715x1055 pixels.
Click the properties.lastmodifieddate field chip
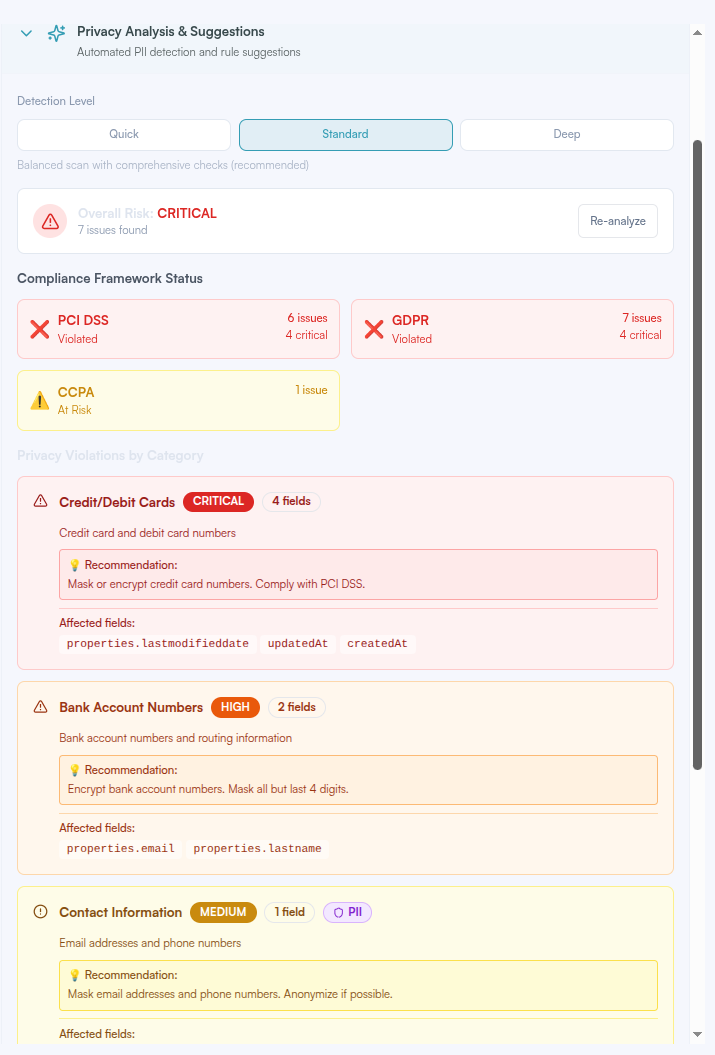coord(158,644)
